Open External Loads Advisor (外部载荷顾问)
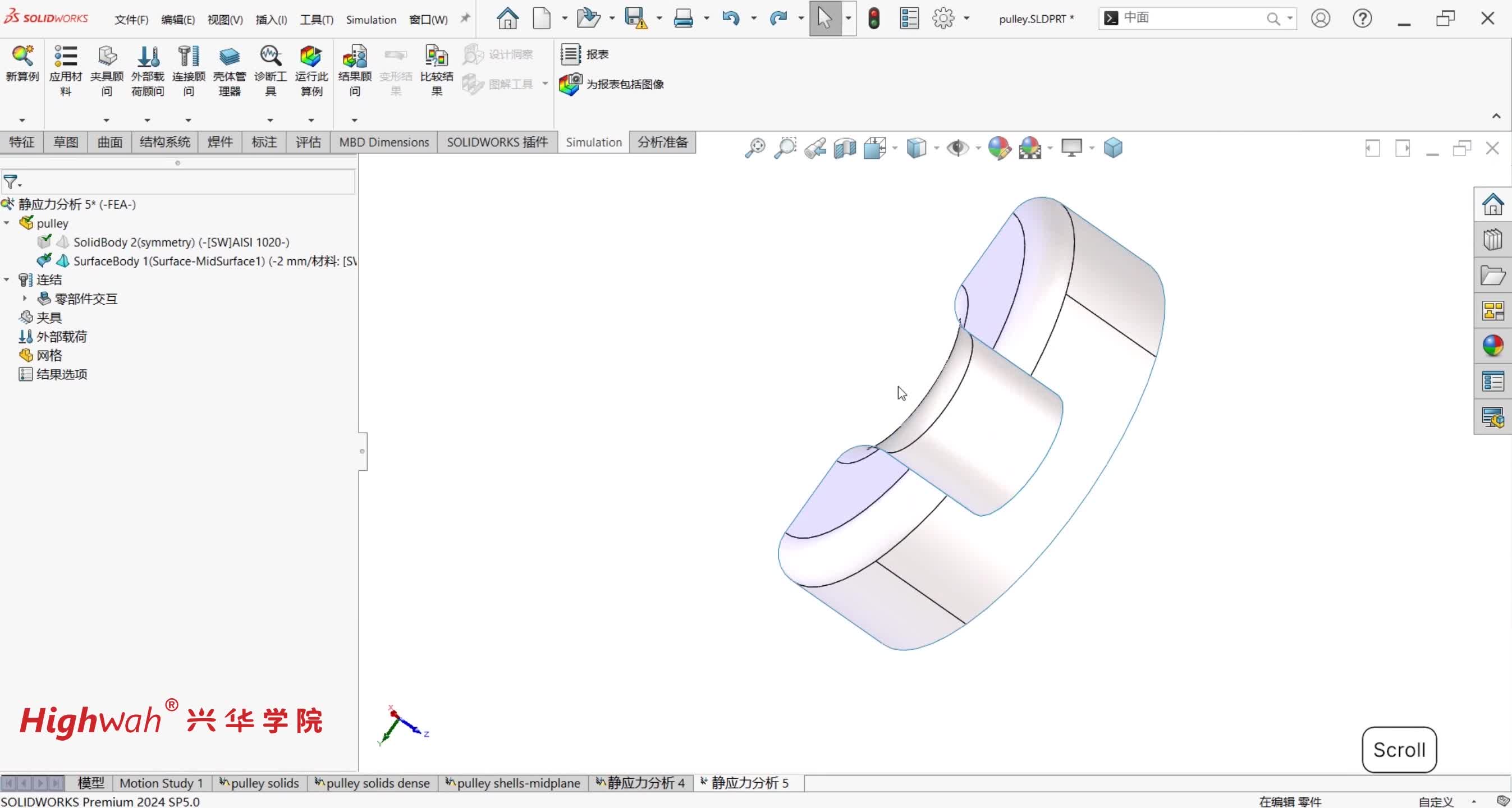 (x=147, y=56)
